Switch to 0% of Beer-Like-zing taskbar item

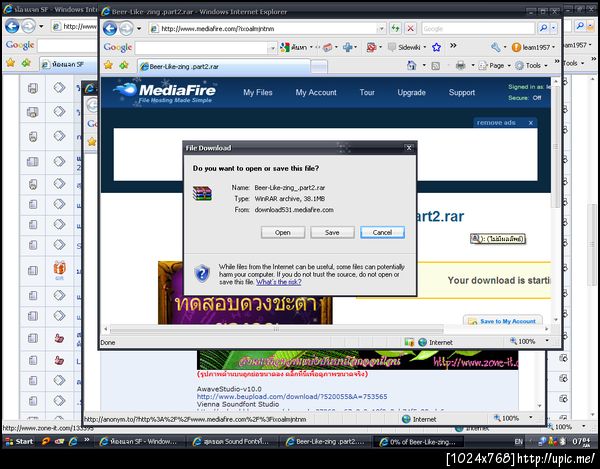pyautogui.click(x=418, y=442)
